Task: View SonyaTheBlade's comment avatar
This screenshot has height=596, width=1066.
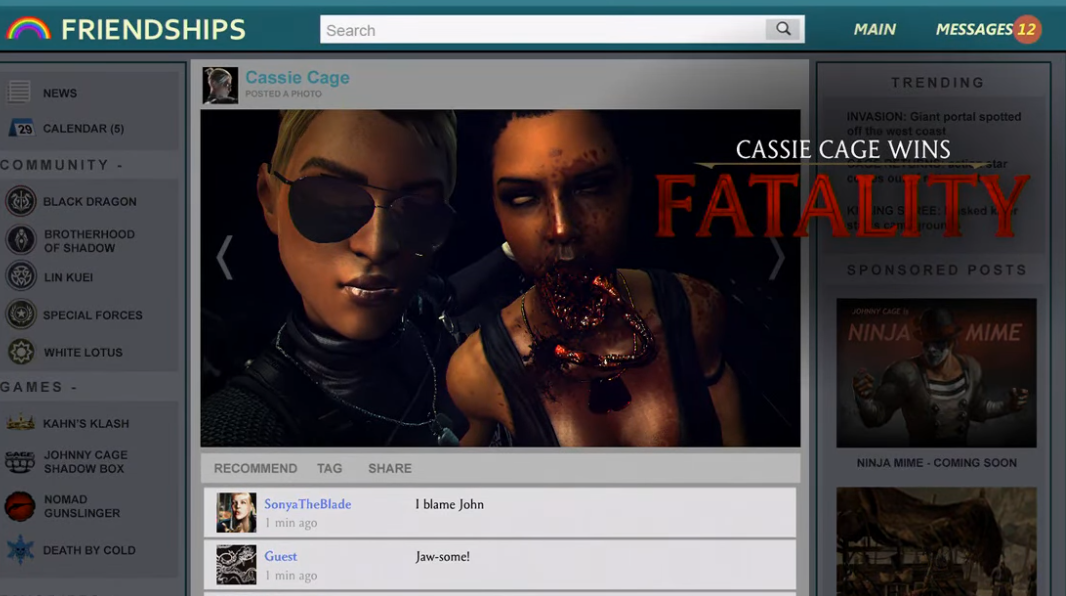Action: click(x=236, y=512)
